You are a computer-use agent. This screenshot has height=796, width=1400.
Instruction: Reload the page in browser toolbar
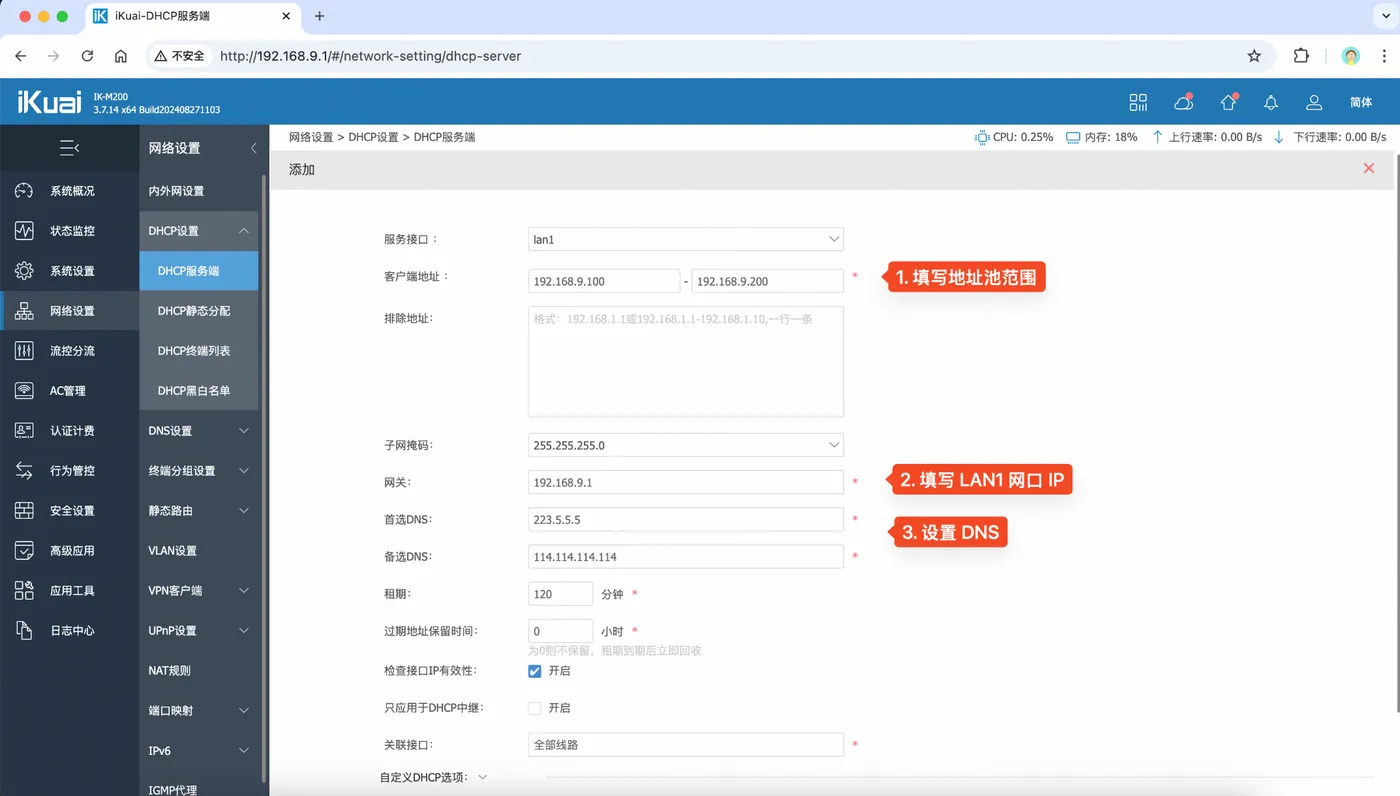(87, 56)
